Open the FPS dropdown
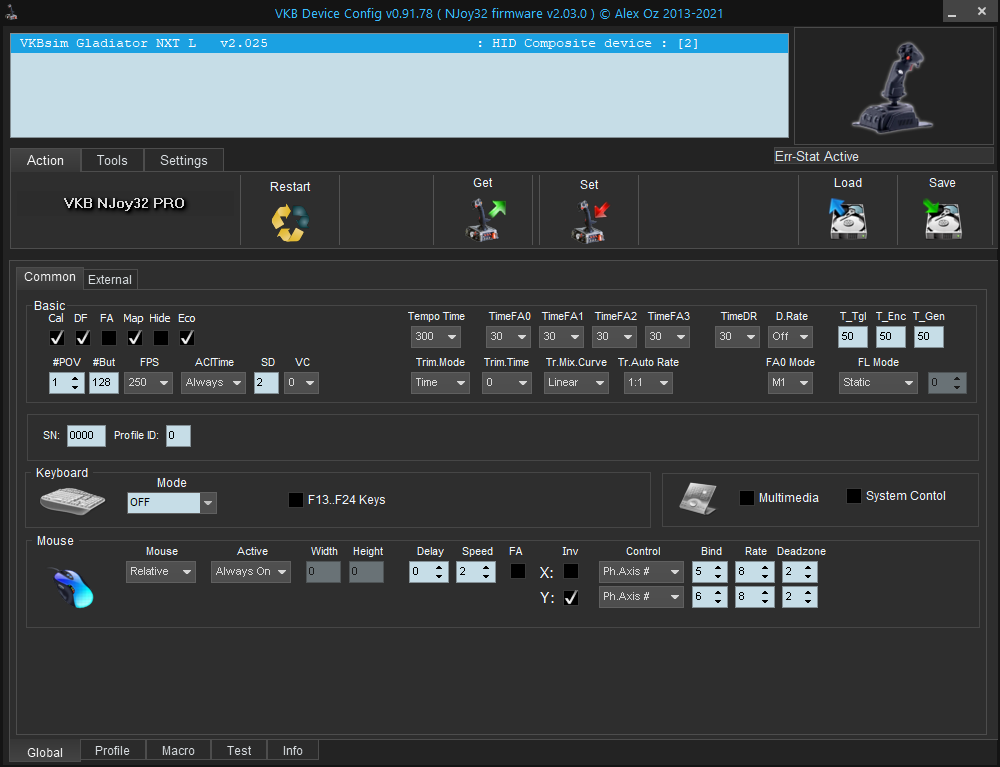This screenshot has width=1000, height=767. pyautogui.click(x=148, y=383)
